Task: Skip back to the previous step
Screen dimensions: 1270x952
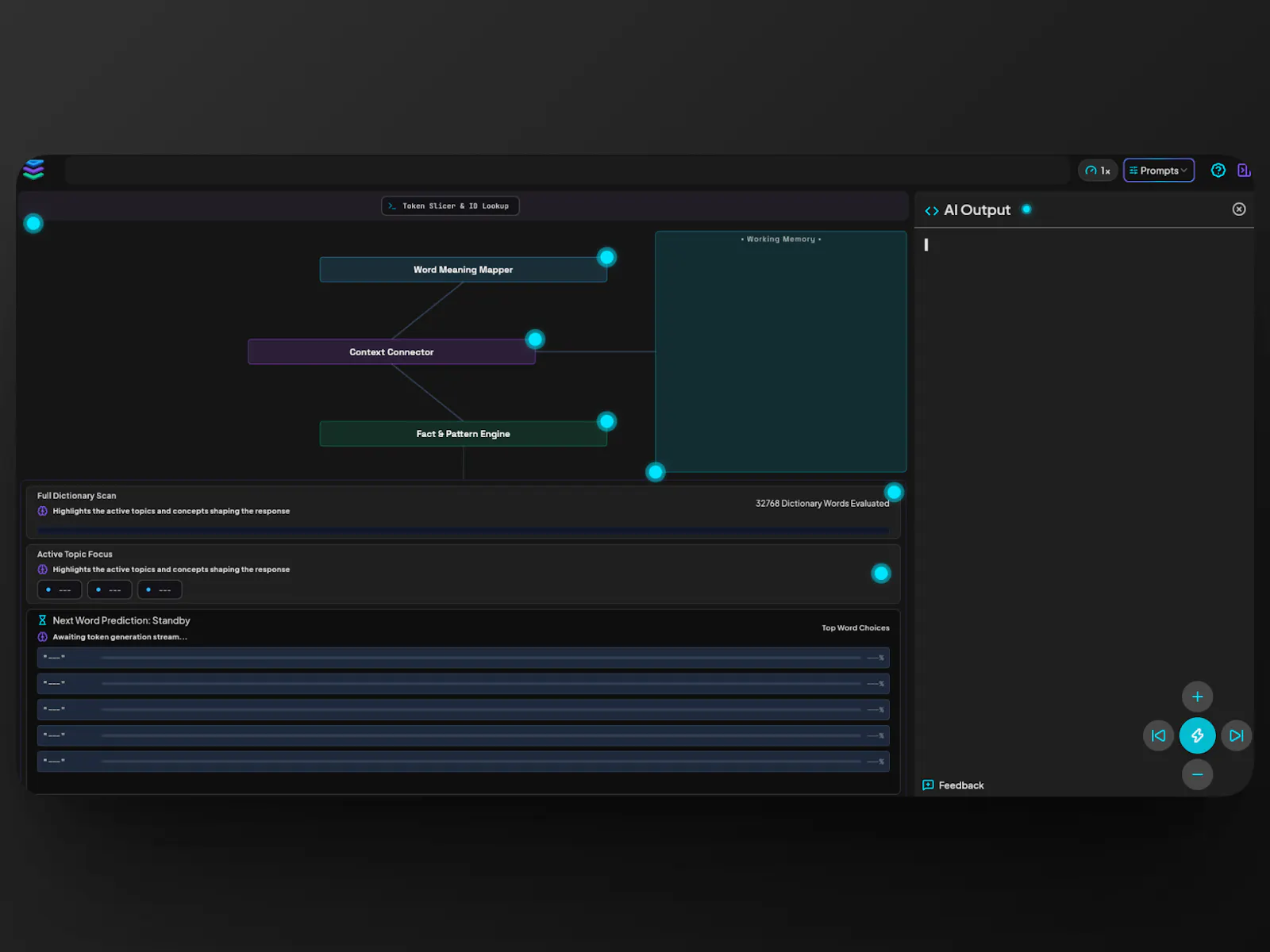Action: [1158, 735]
